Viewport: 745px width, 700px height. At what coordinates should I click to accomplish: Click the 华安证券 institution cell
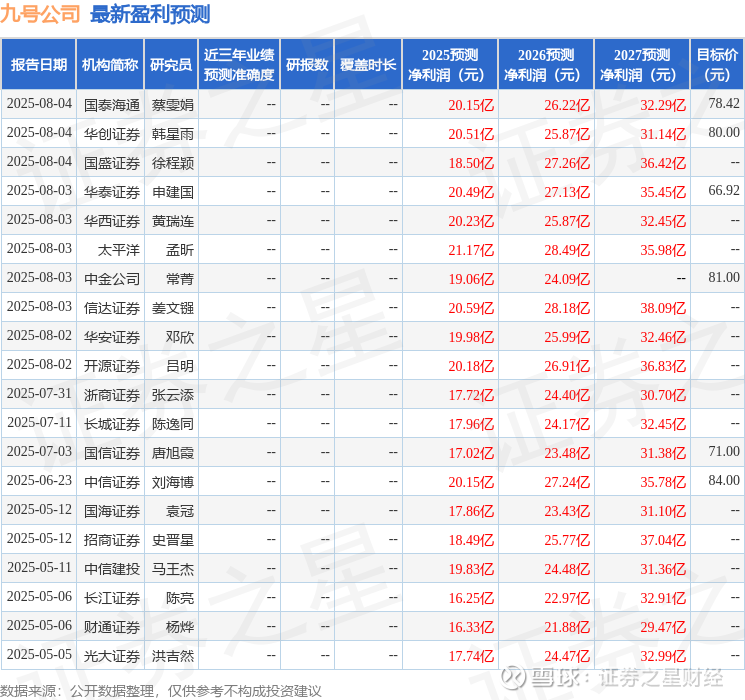click(x=112, y=337)
